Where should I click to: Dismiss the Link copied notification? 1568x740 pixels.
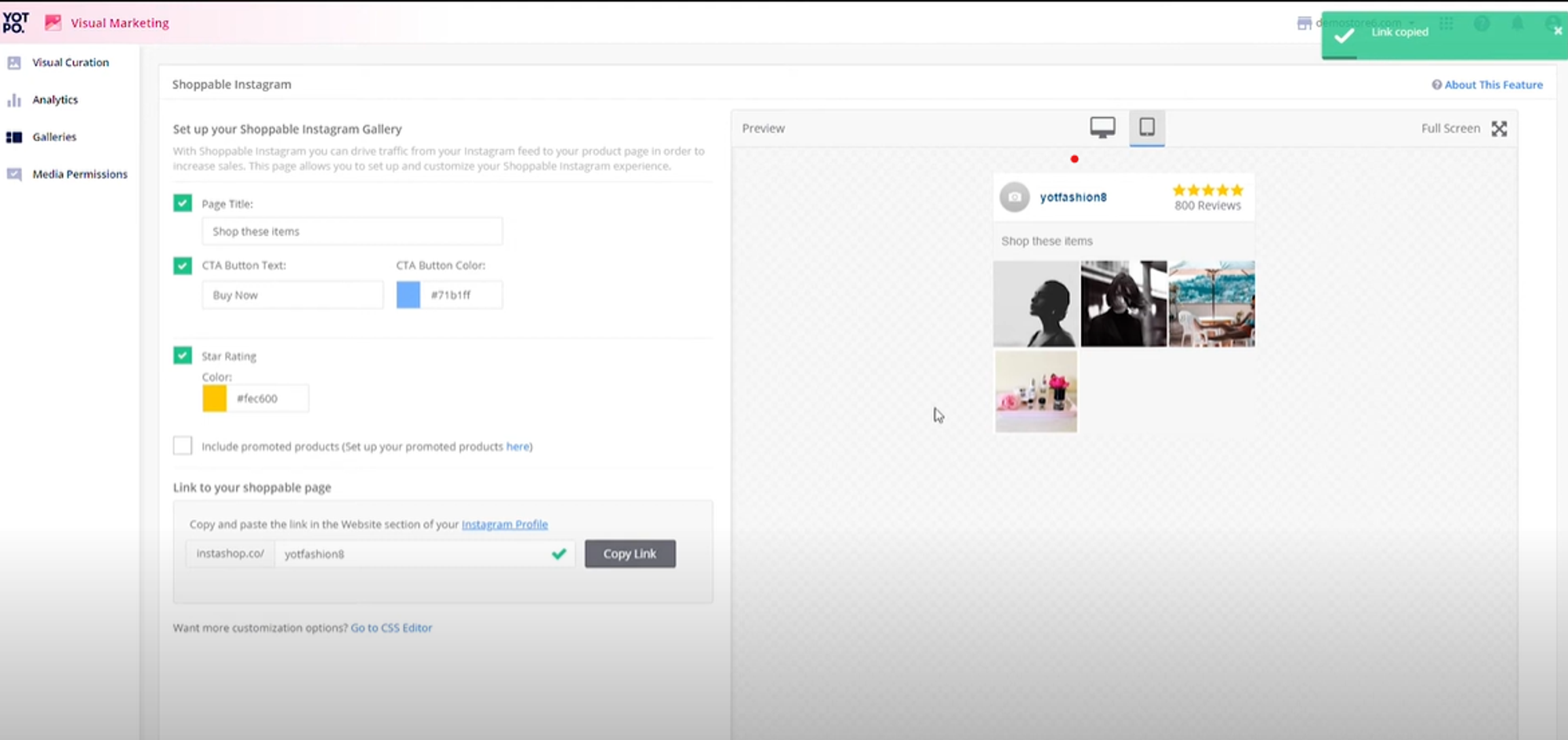point(1558,31)
